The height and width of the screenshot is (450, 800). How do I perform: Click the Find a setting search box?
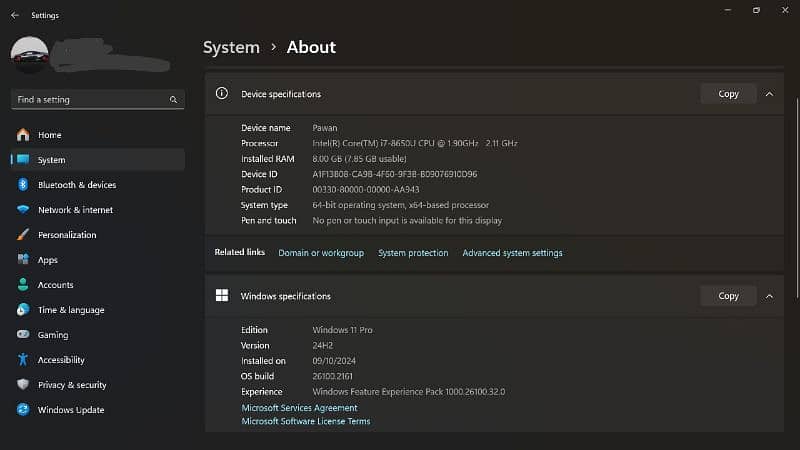pyautogui.click(x=90, y=100)
